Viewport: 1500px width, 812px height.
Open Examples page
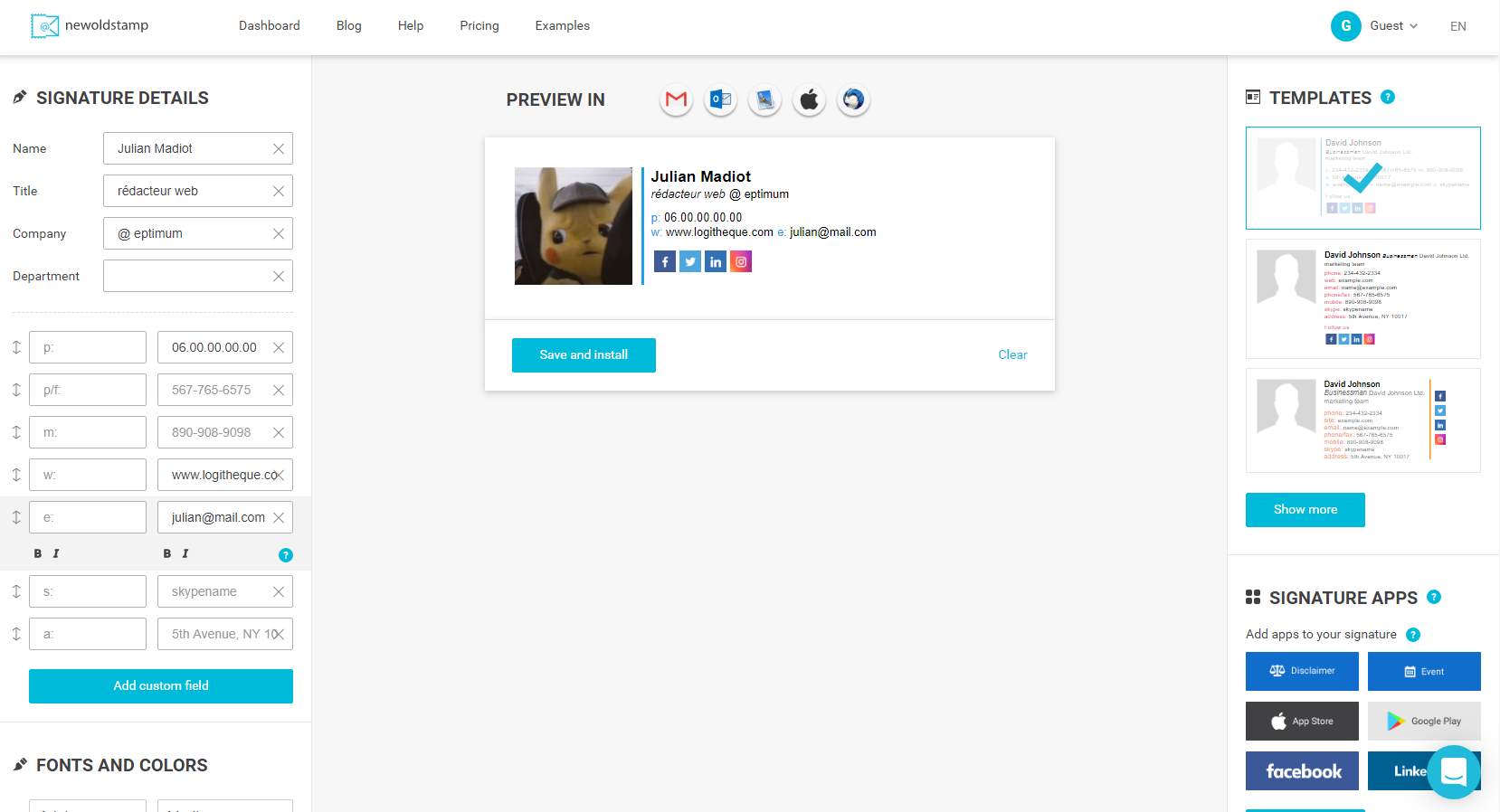(563, 25)
